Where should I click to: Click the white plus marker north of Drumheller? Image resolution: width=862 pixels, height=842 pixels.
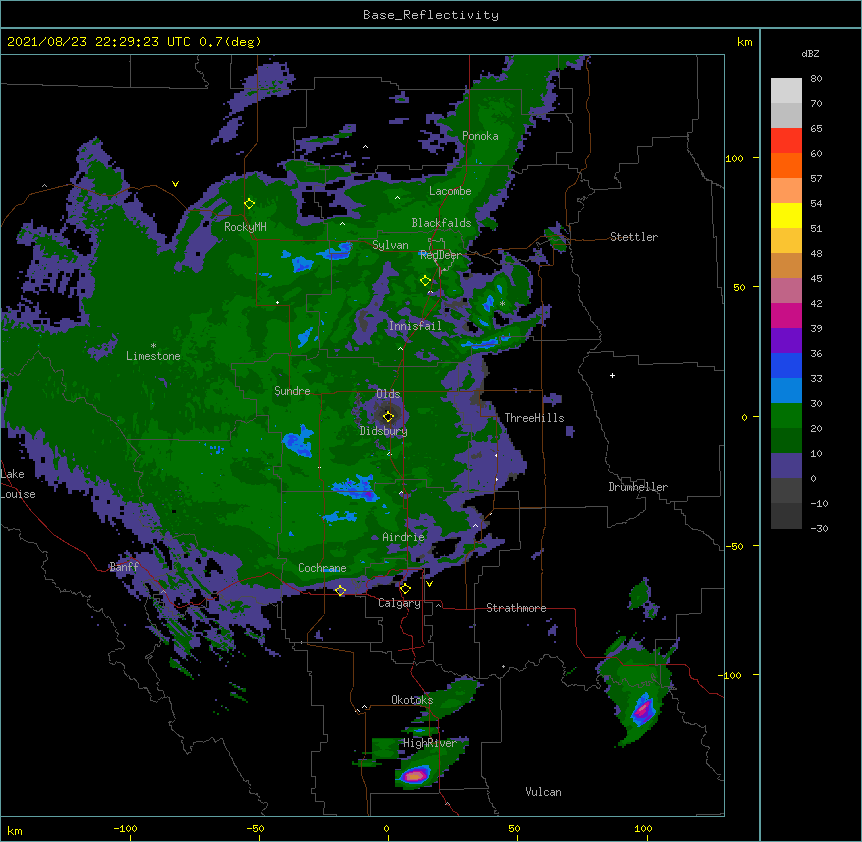tap(612, 375)
